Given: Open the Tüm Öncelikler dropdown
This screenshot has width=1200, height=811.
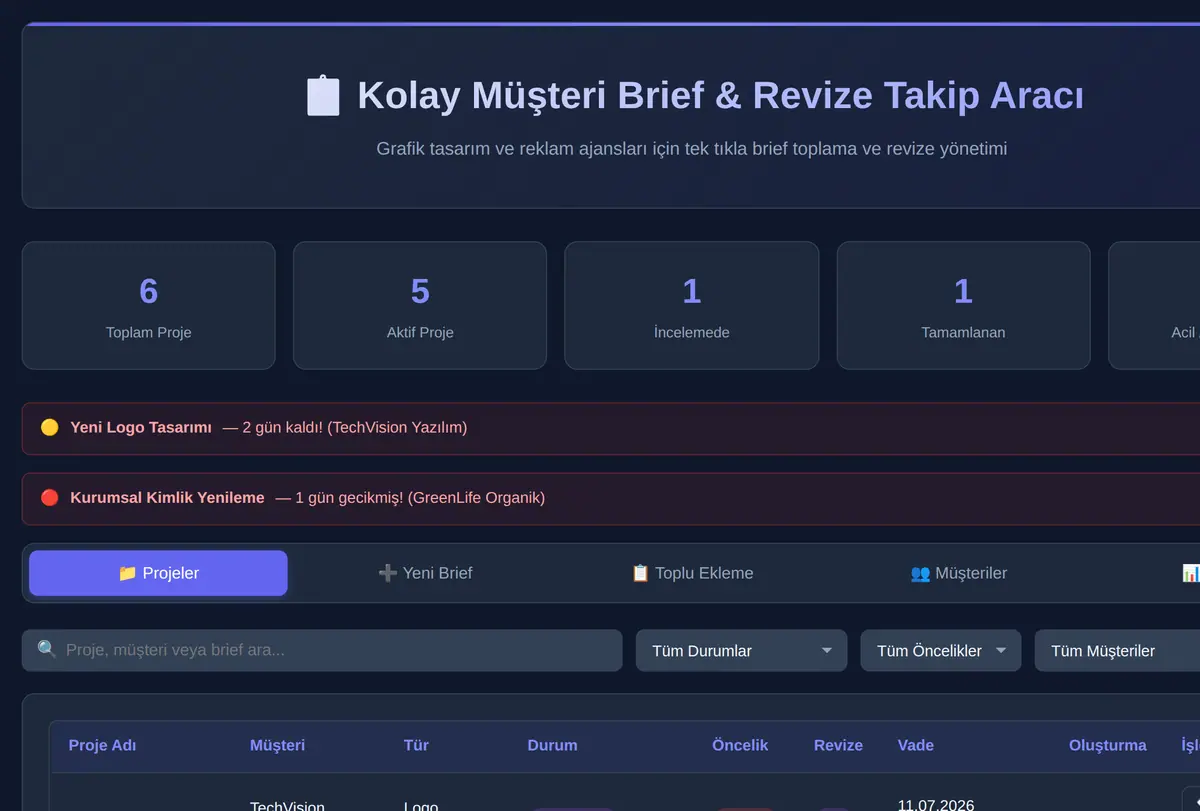Looking at the screenshot, I should [941, 650].
